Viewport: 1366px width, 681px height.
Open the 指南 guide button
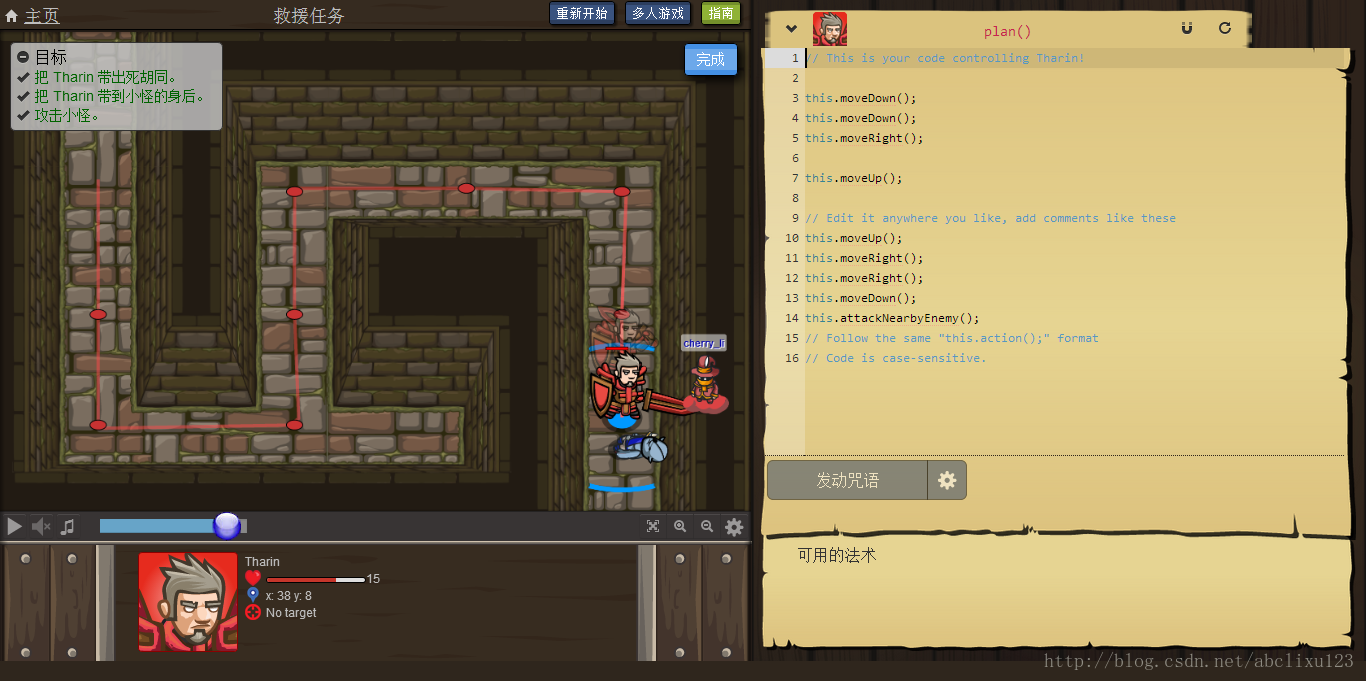(x=721, y=13)
